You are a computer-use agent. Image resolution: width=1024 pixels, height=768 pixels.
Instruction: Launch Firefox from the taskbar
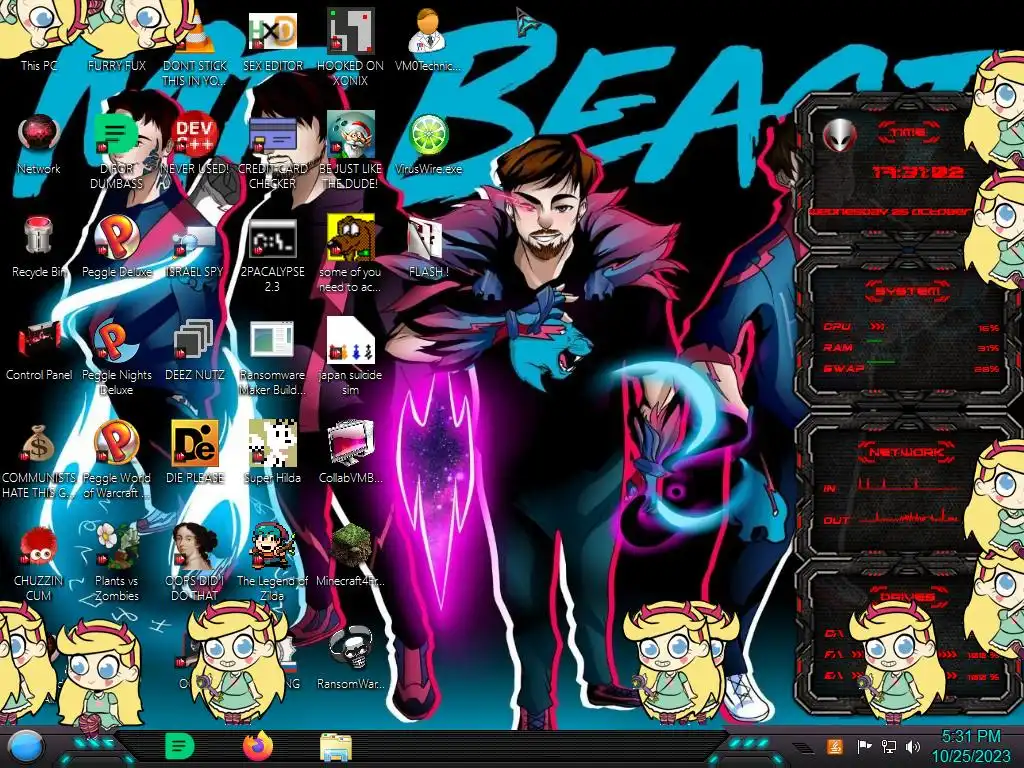(257, 746)
